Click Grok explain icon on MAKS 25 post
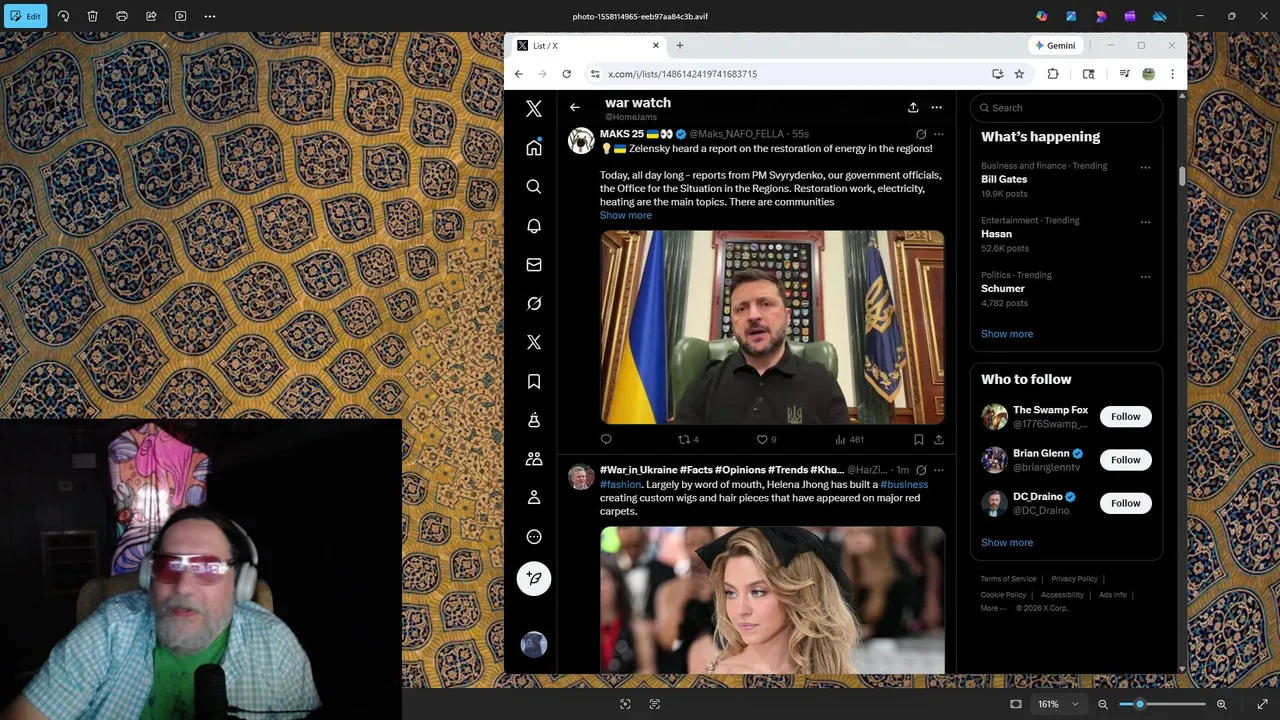This screenshot has width=1280, height=720. pos(921,134)
